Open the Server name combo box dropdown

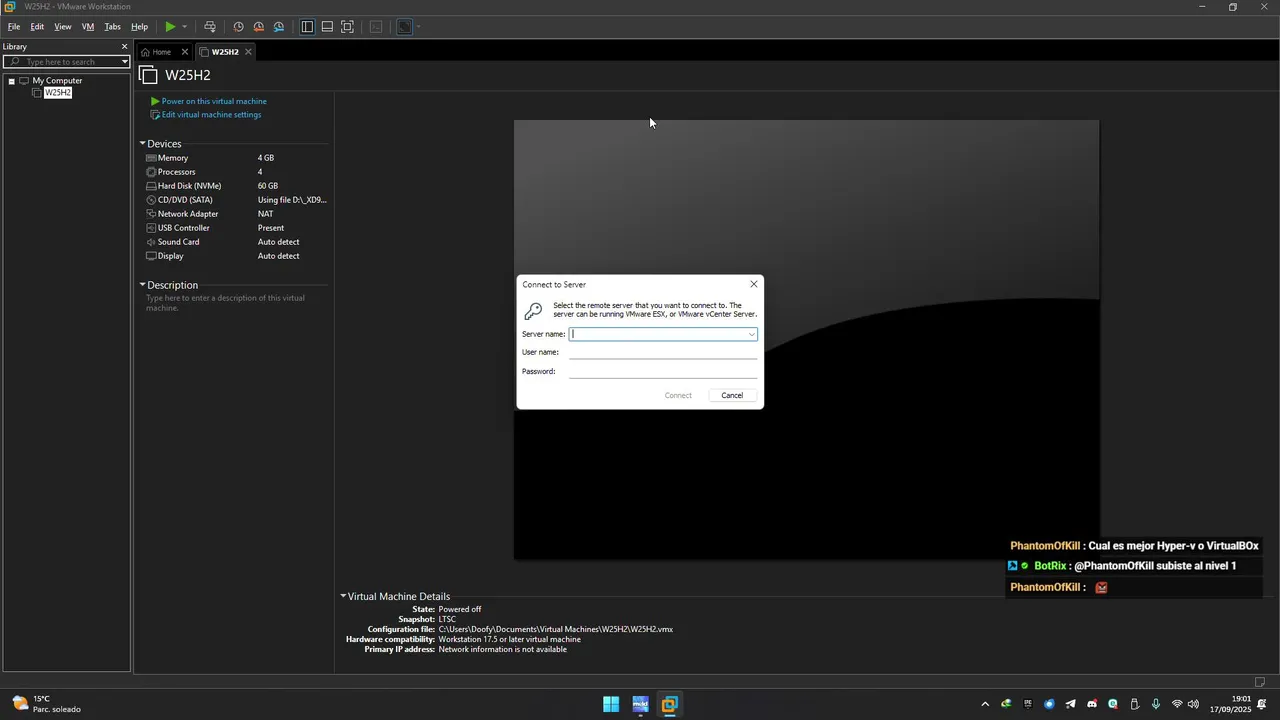pos(751,334)
